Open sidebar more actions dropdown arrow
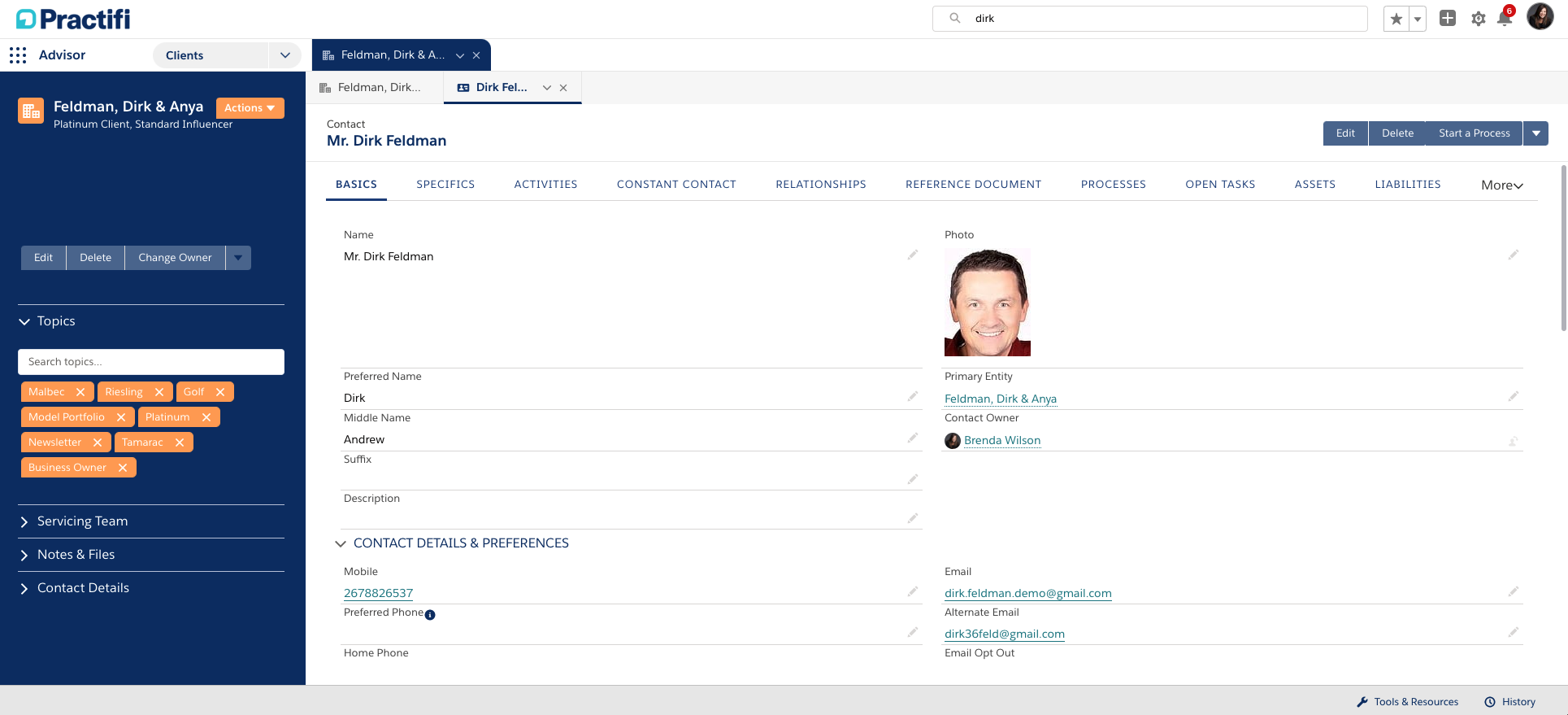1568x715 pixels. coord(238,258)
